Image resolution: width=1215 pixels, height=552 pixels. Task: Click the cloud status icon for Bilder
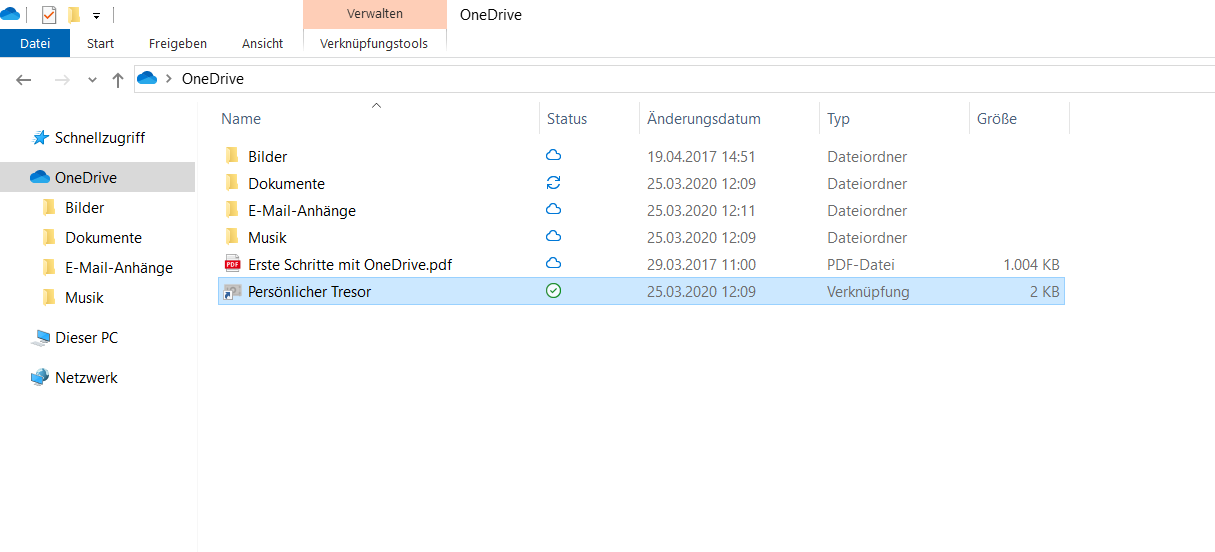point(553,155)
